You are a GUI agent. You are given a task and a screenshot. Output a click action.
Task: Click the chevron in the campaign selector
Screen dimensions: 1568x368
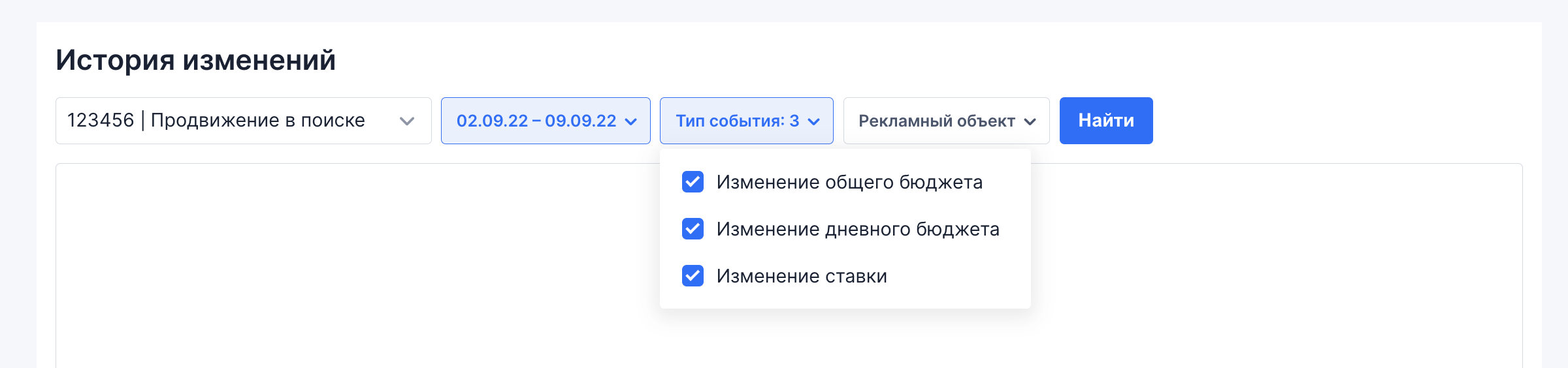pos(407,121)
